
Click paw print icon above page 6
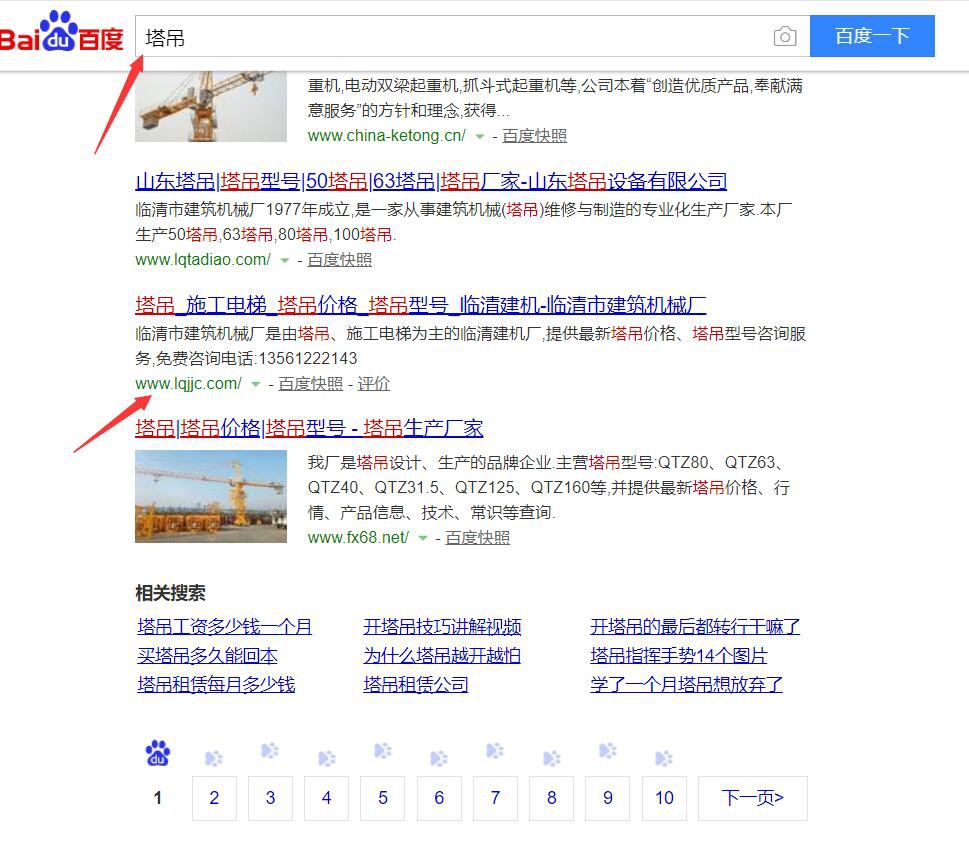tap(439, 759)
